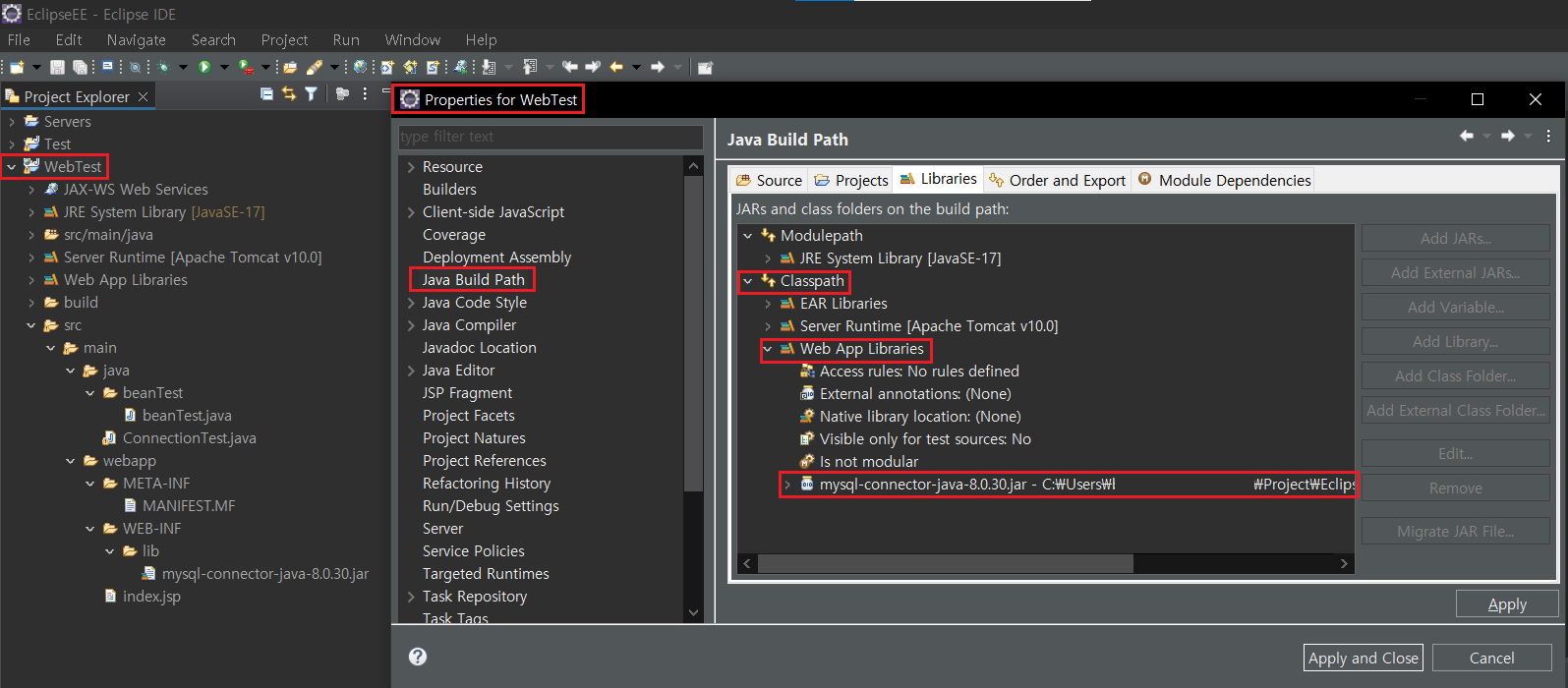Open the Run button dropdown arrow
This screenshot has height=688, width=1568.
pyautogui.click(x=224, y=67)
